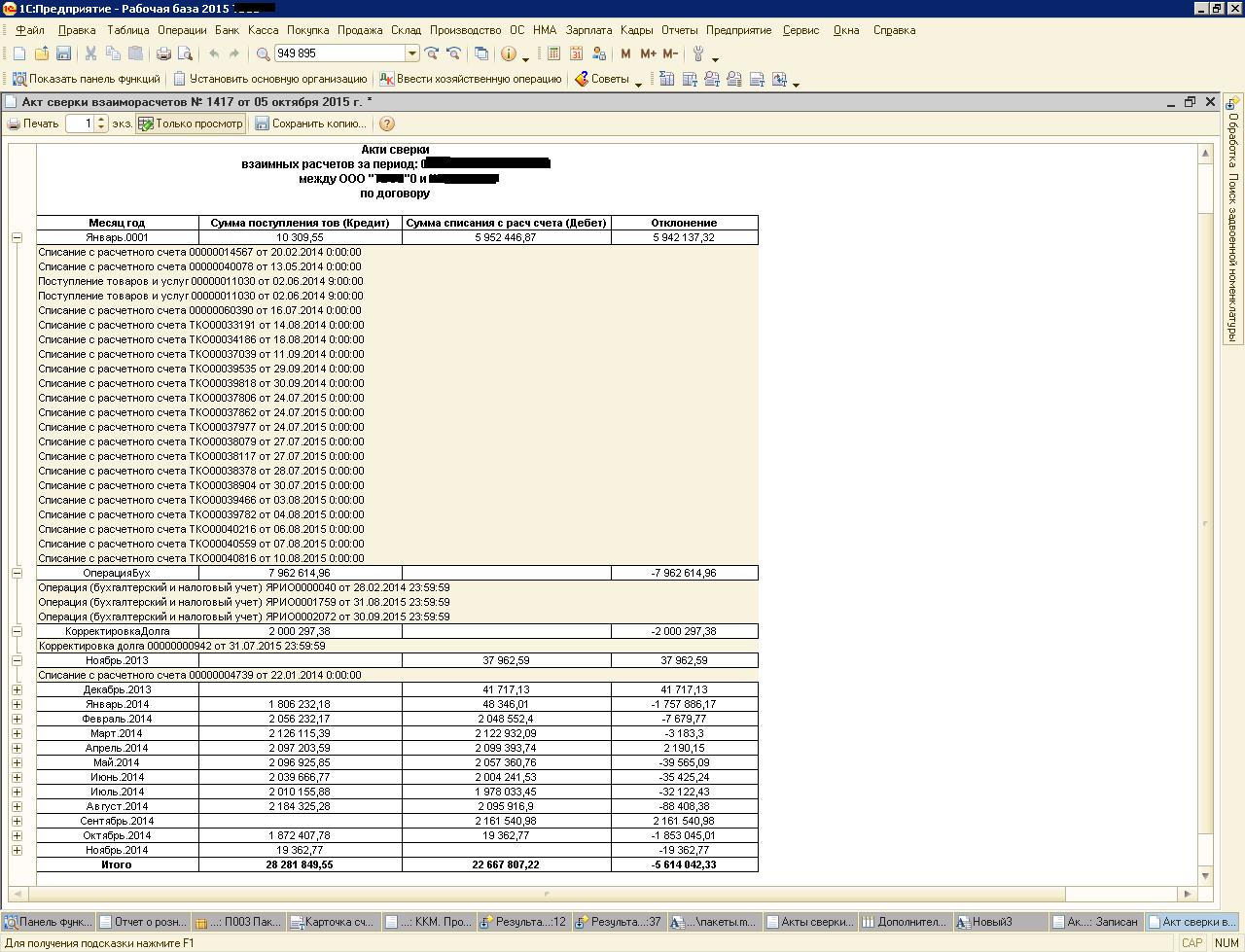
Task: Click the New document icon
Action: (x=19, y=53)
